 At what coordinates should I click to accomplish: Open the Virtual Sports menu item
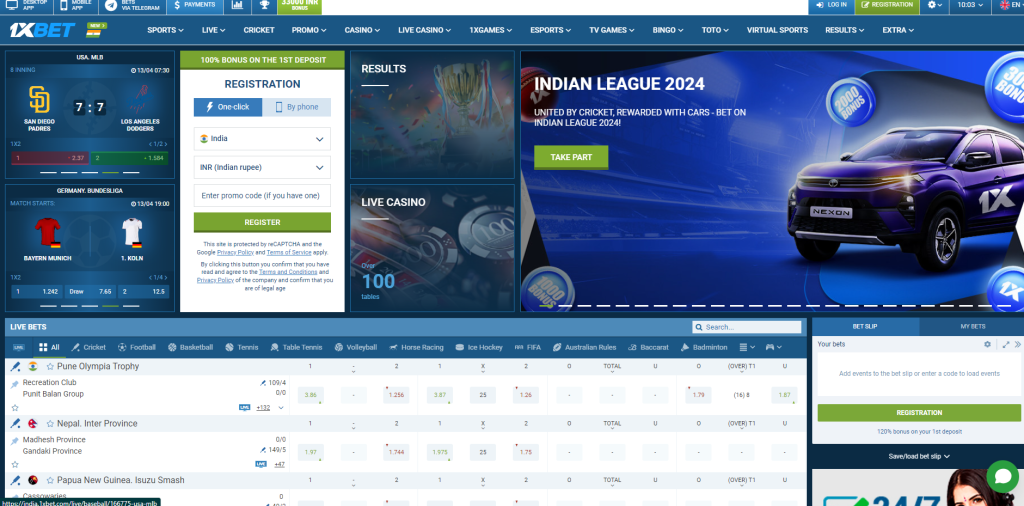777,30
